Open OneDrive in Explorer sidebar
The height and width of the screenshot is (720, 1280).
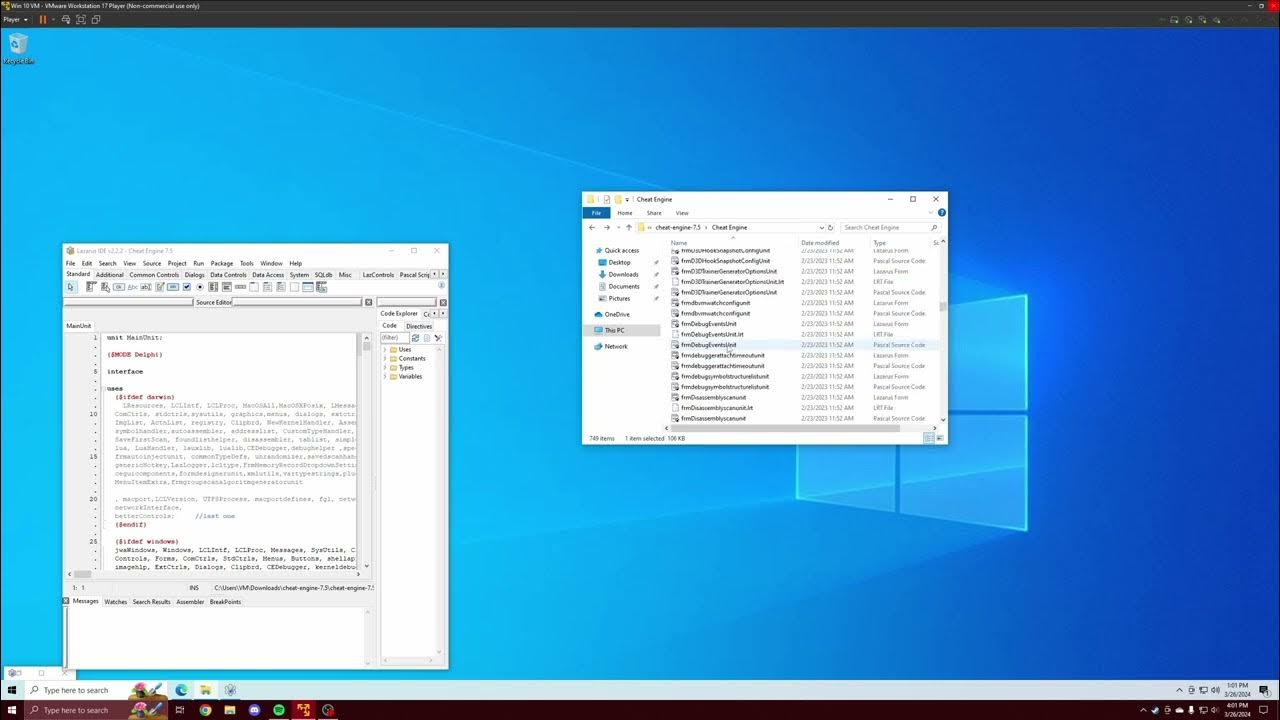click(617, 314)
